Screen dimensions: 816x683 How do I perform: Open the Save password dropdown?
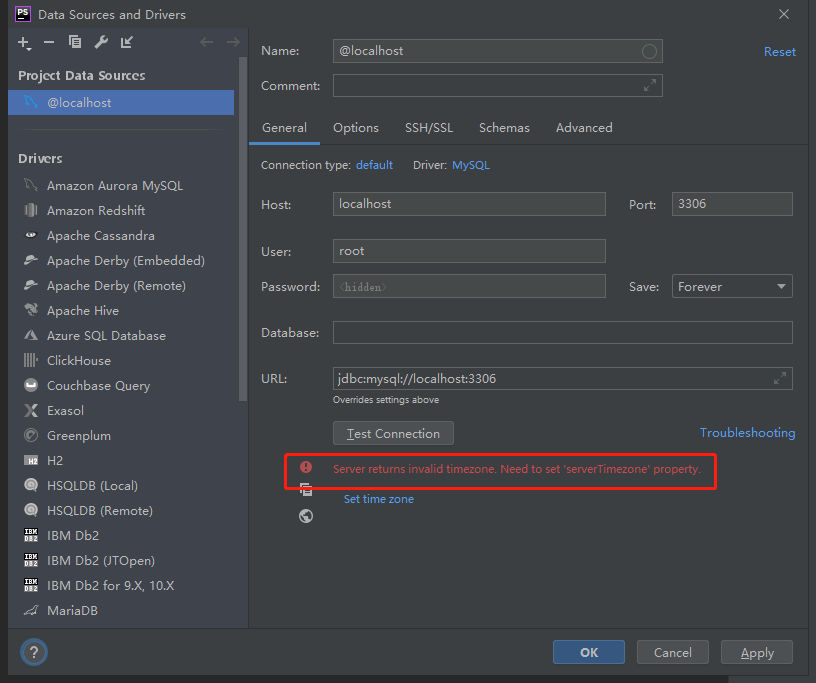pyautogui.click(x=732, y=287)
